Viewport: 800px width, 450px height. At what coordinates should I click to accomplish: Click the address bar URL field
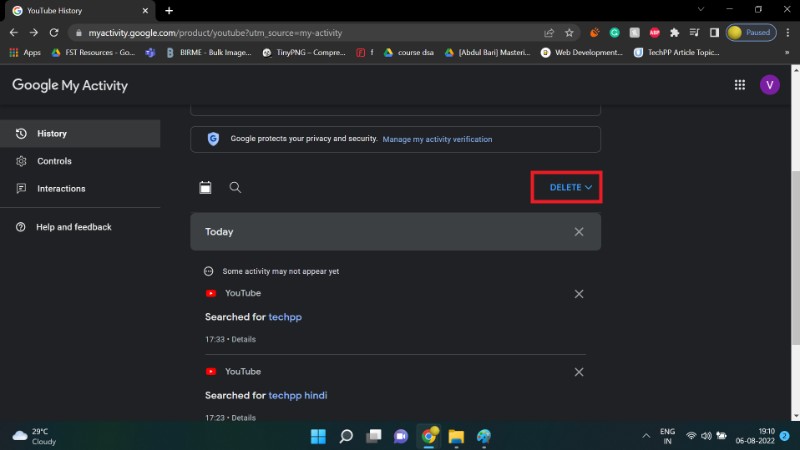pyautogui.click(x=300, y=32)
